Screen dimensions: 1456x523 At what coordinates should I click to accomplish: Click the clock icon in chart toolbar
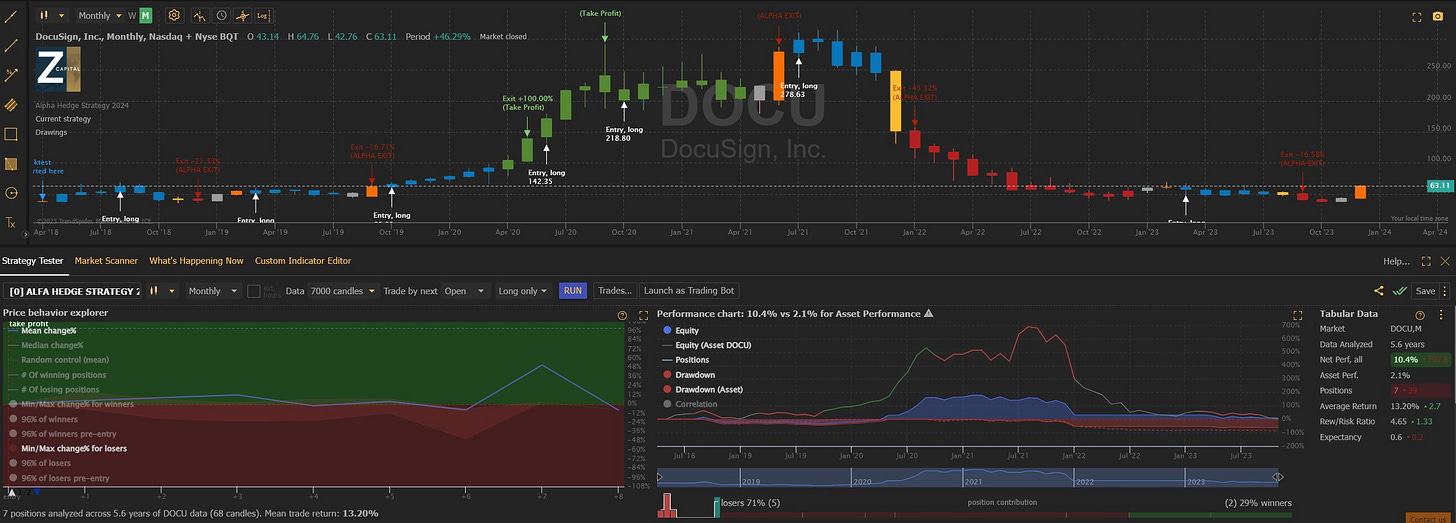tap(221, 16)
